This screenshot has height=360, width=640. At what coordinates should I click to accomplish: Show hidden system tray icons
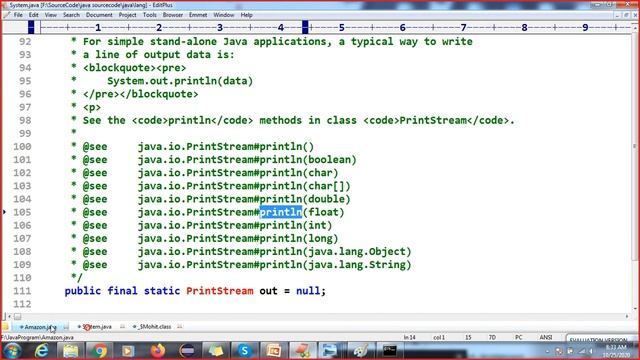(x=548, y=351)
